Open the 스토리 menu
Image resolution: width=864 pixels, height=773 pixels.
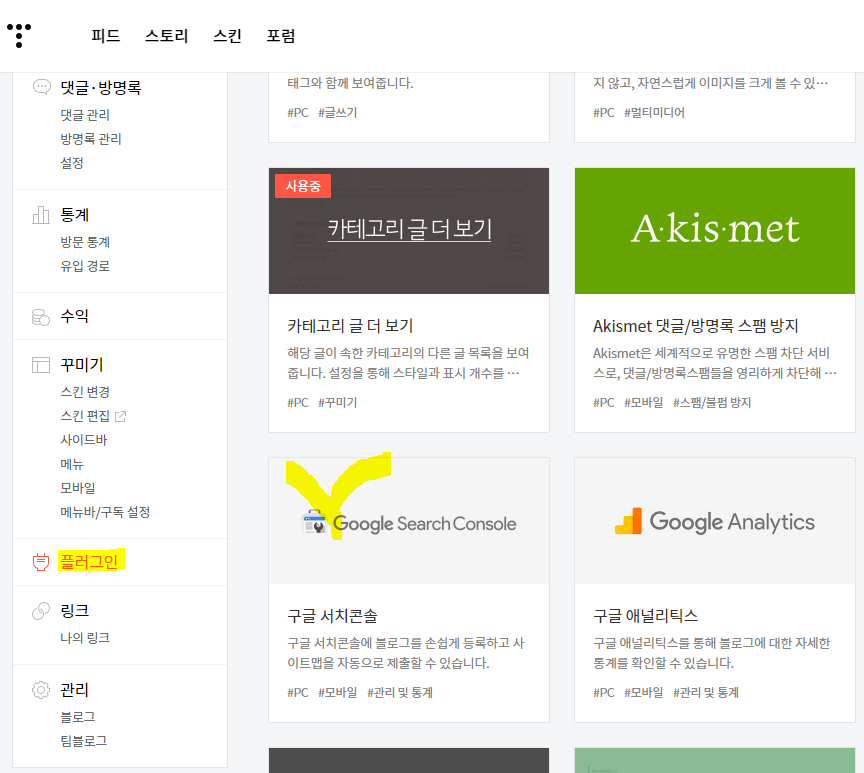[x=166, y=36]
